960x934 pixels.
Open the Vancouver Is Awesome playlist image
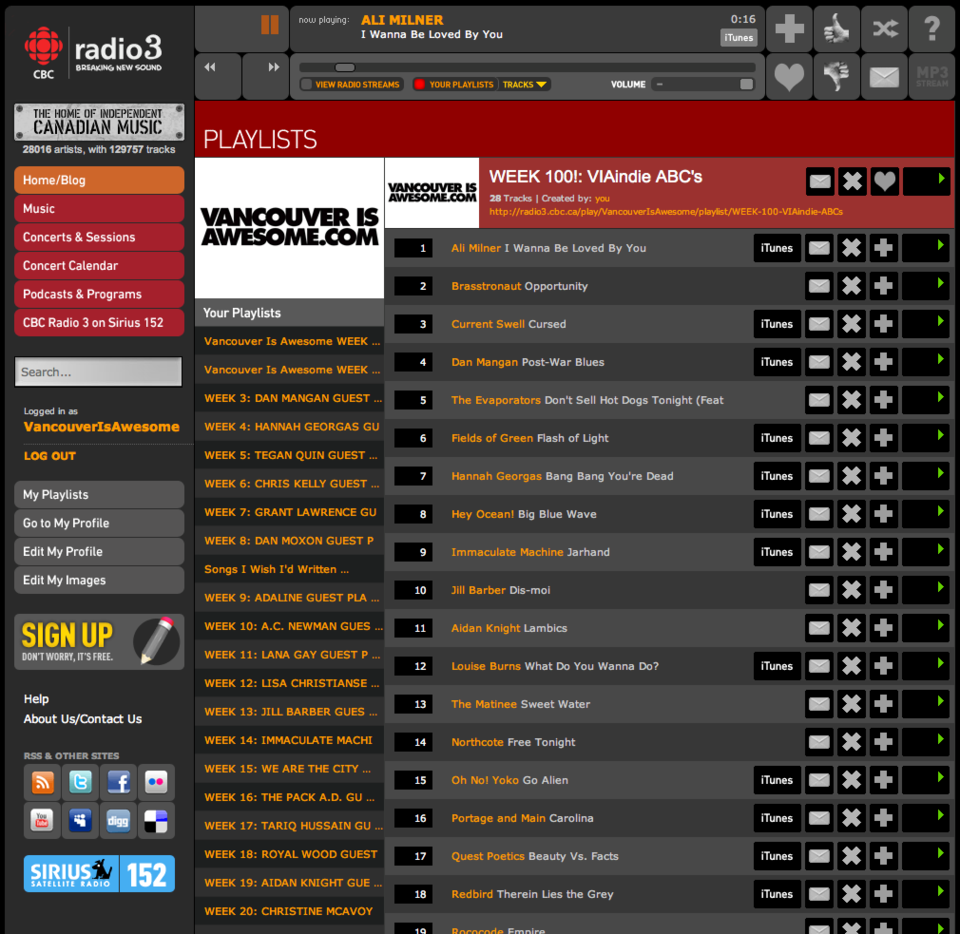coord(290,228)
